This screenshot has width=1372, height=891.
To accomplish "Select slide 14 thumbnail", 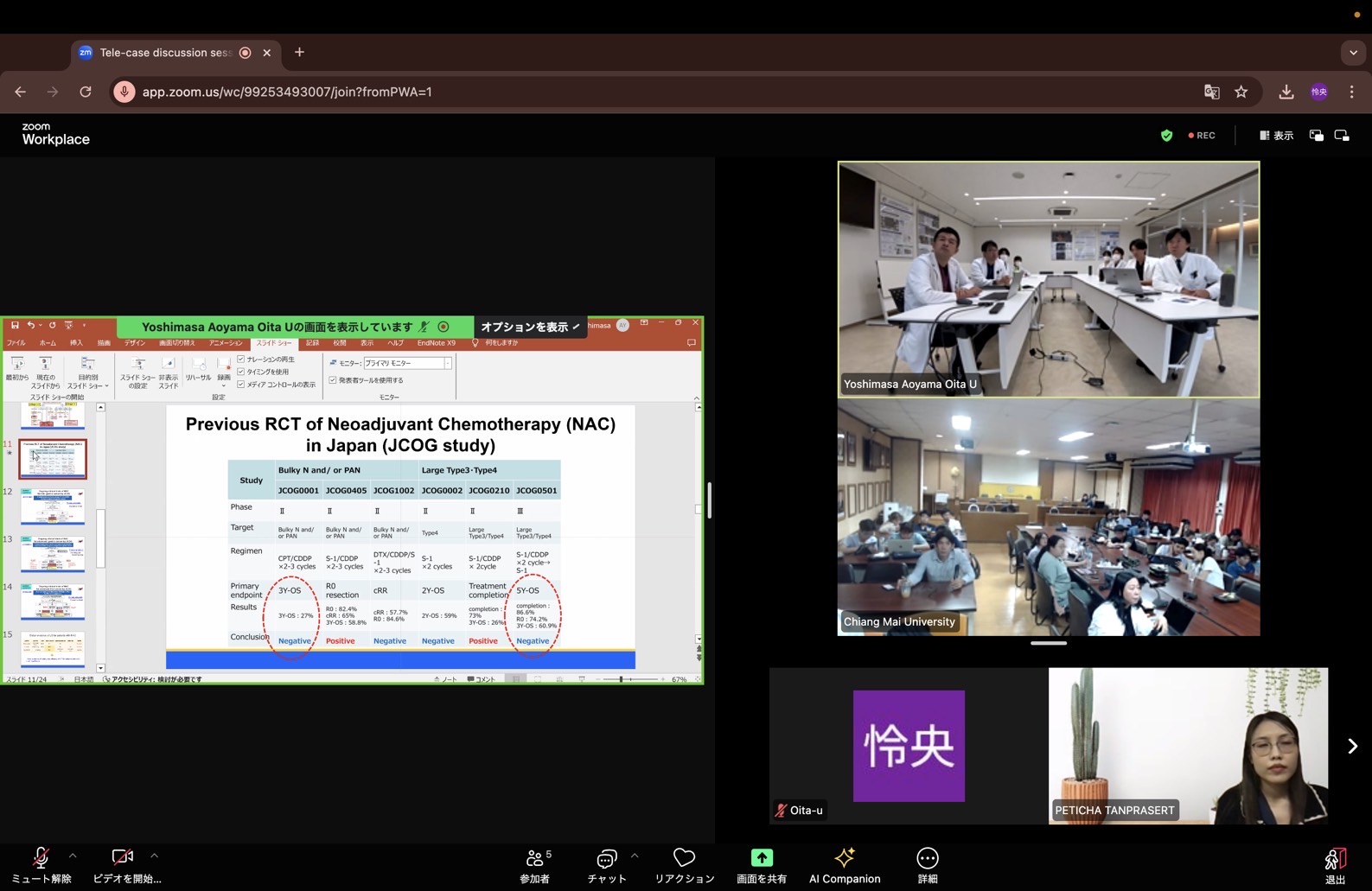I will [x=53, y=601].
